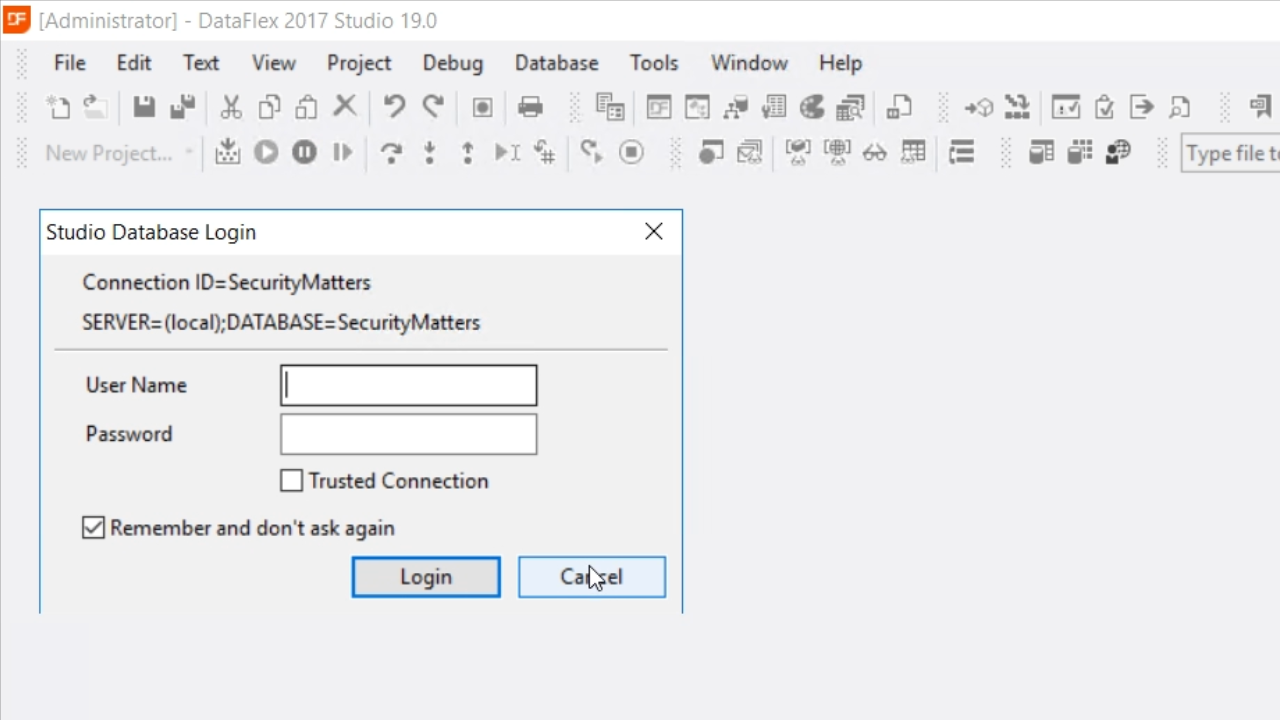Viewport: 1280px width, 720px height.
Task: Close the Studio Database Login dialog
Action: tap(654, 232)
